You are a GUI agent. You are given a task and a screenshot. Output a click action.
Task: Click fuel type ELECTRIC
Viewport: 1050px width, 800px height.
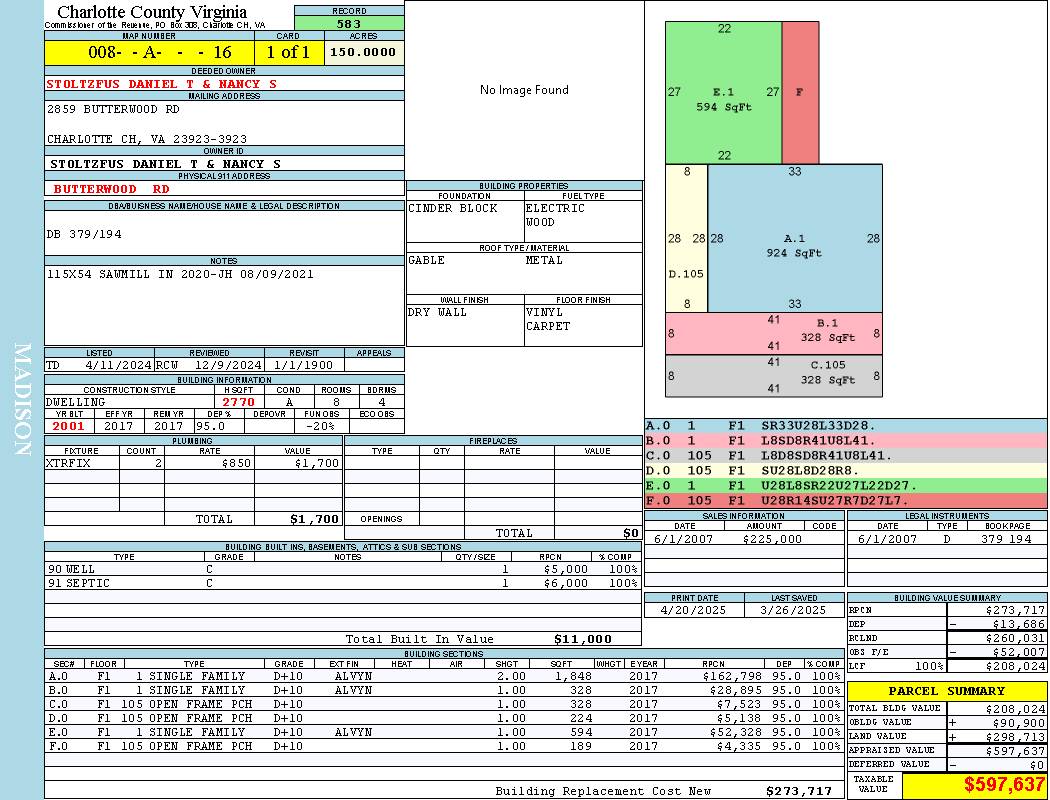(x=555, y=208)
